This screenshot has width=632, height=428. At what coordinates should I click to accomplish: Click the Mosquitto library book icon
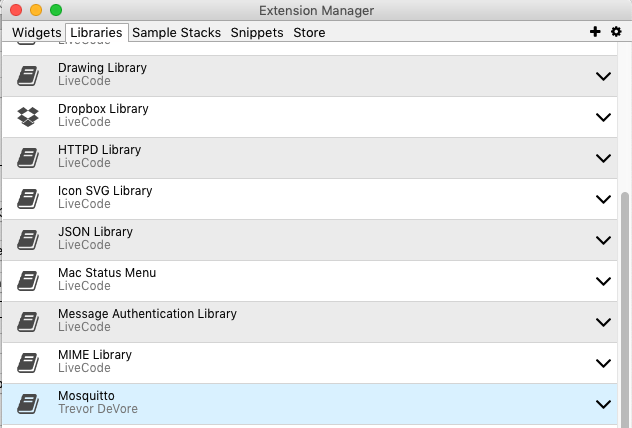coord(28,404)
